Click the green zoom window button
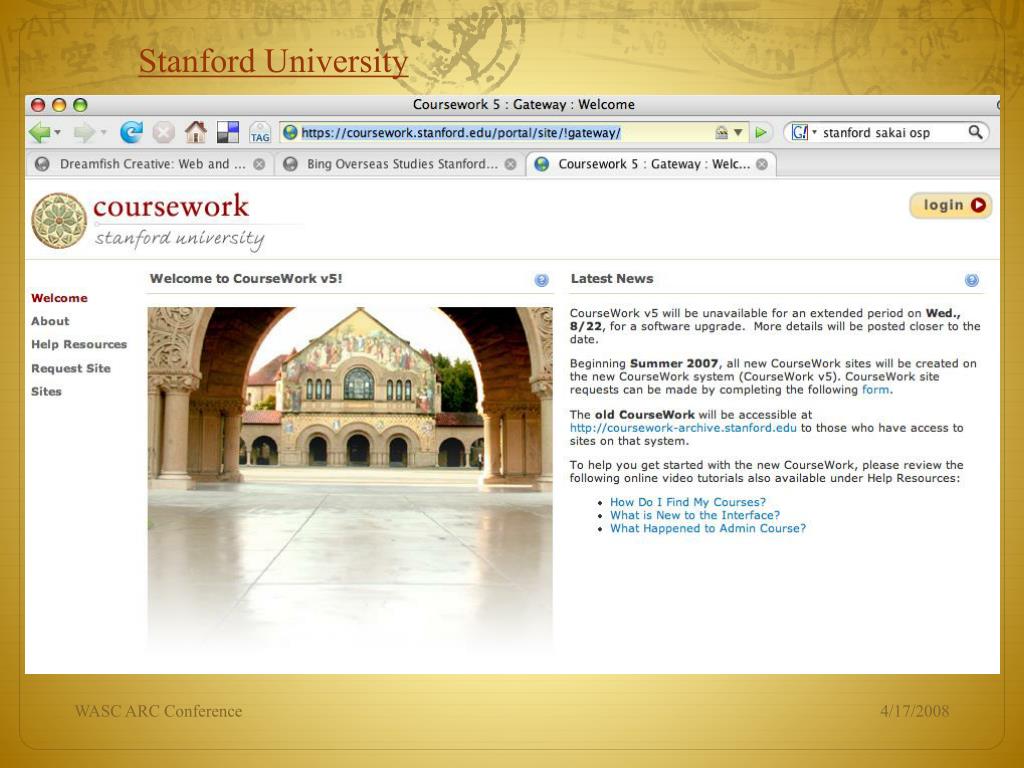 tap(80, 105)
